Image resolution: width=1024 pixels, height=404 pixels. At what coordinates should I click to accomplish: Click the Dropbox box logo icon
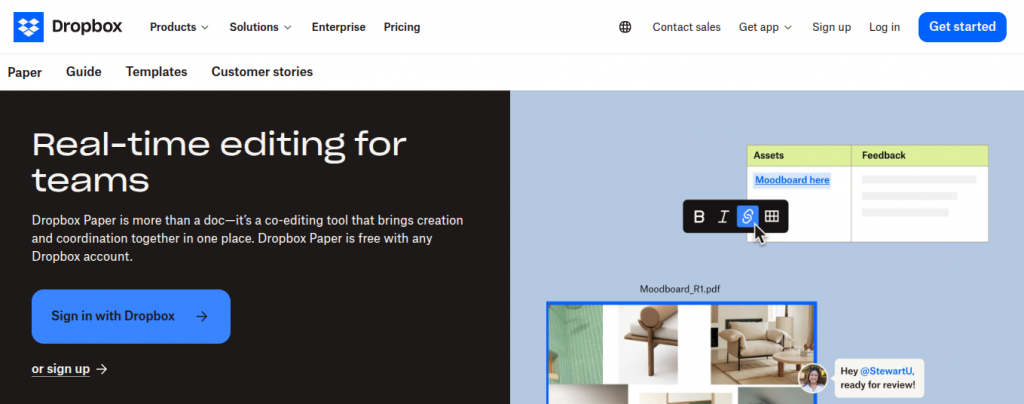[29, 27]
